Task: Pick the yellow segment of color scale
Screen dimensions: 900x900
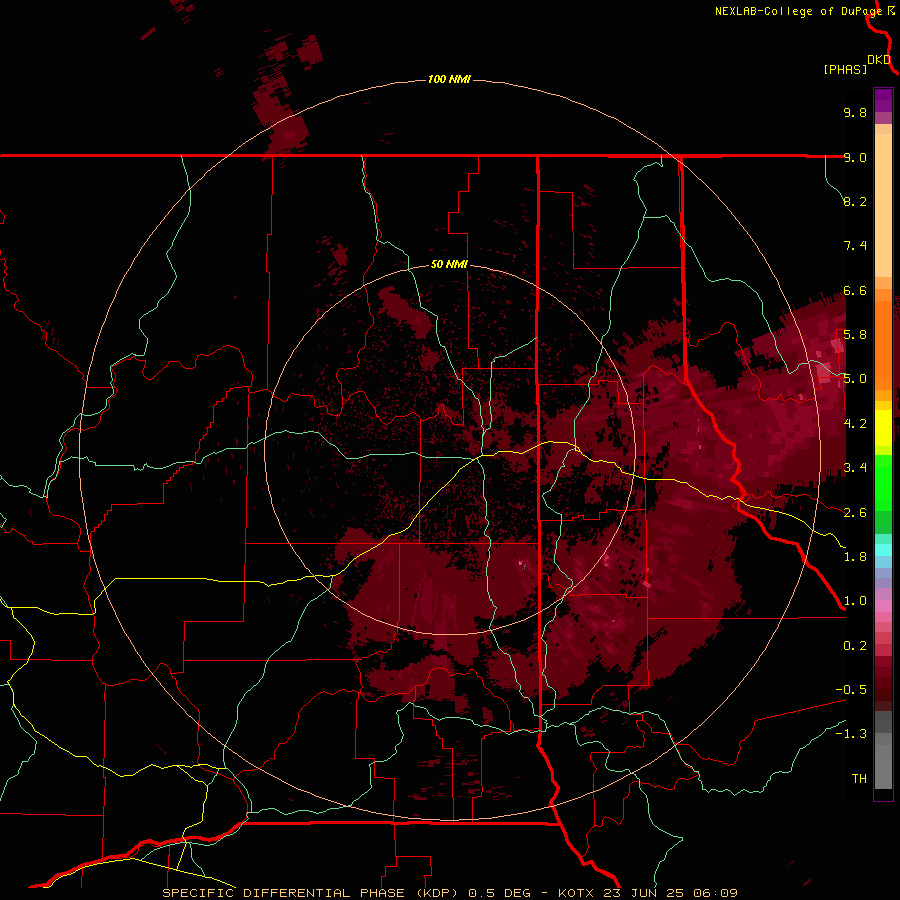Action: pyautogui.click(x=883, y=428)
